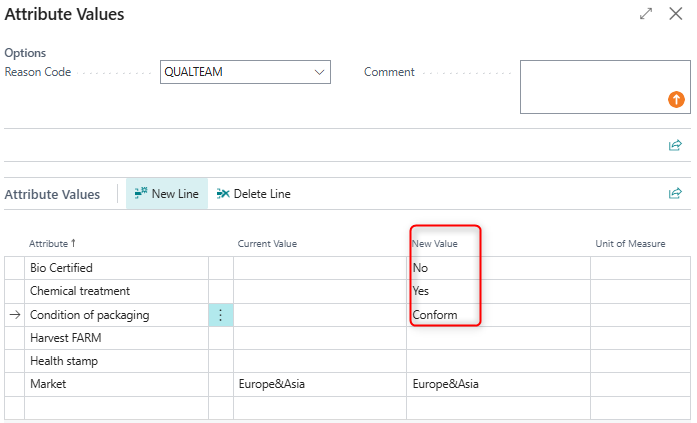The width and height of the screenshot is (697, 423).
Task: Click the New Value cell for Health stamp
Action: (497, 361)
